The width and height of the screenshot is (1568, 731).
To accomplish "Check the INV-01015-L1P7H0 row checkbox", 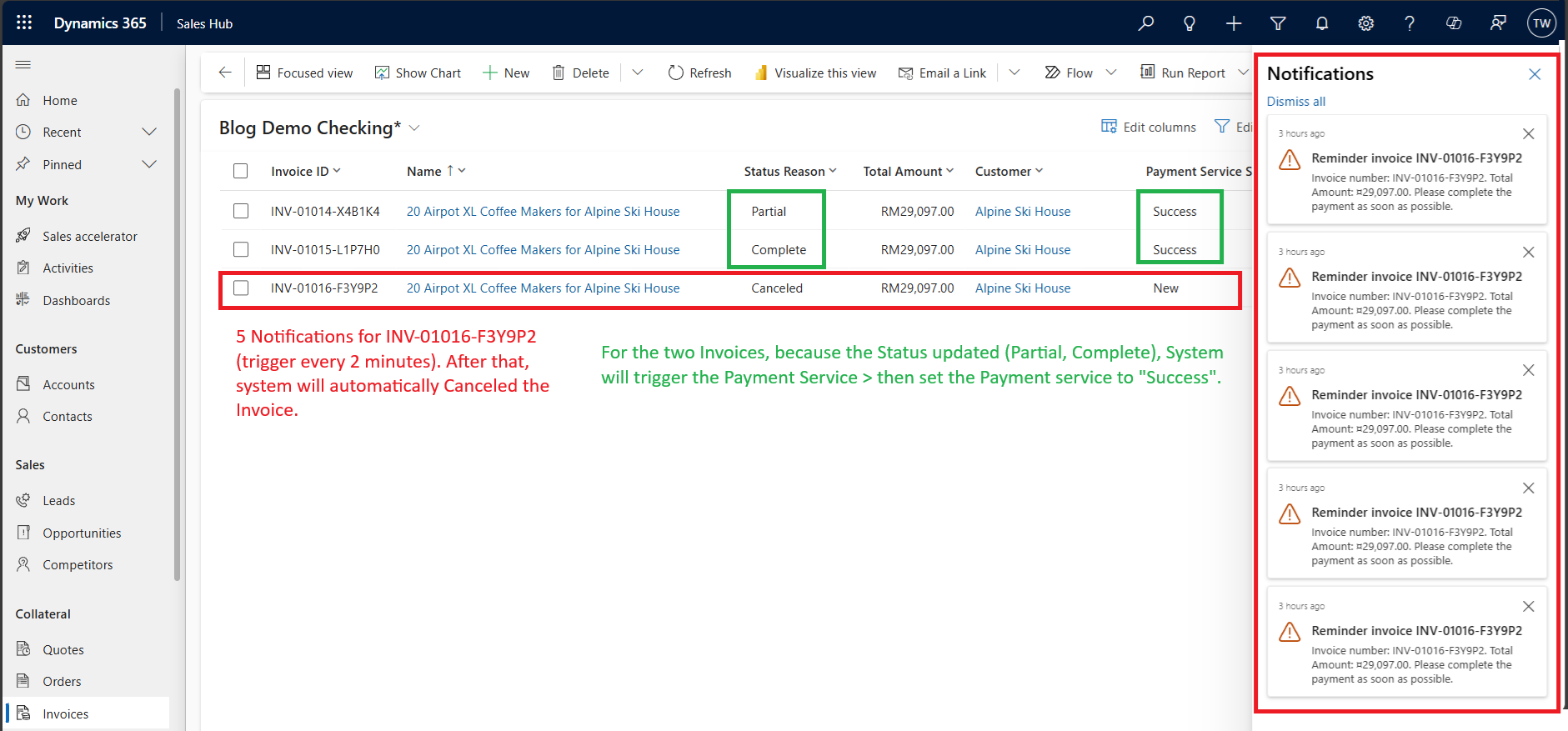I will coord(241,249).
